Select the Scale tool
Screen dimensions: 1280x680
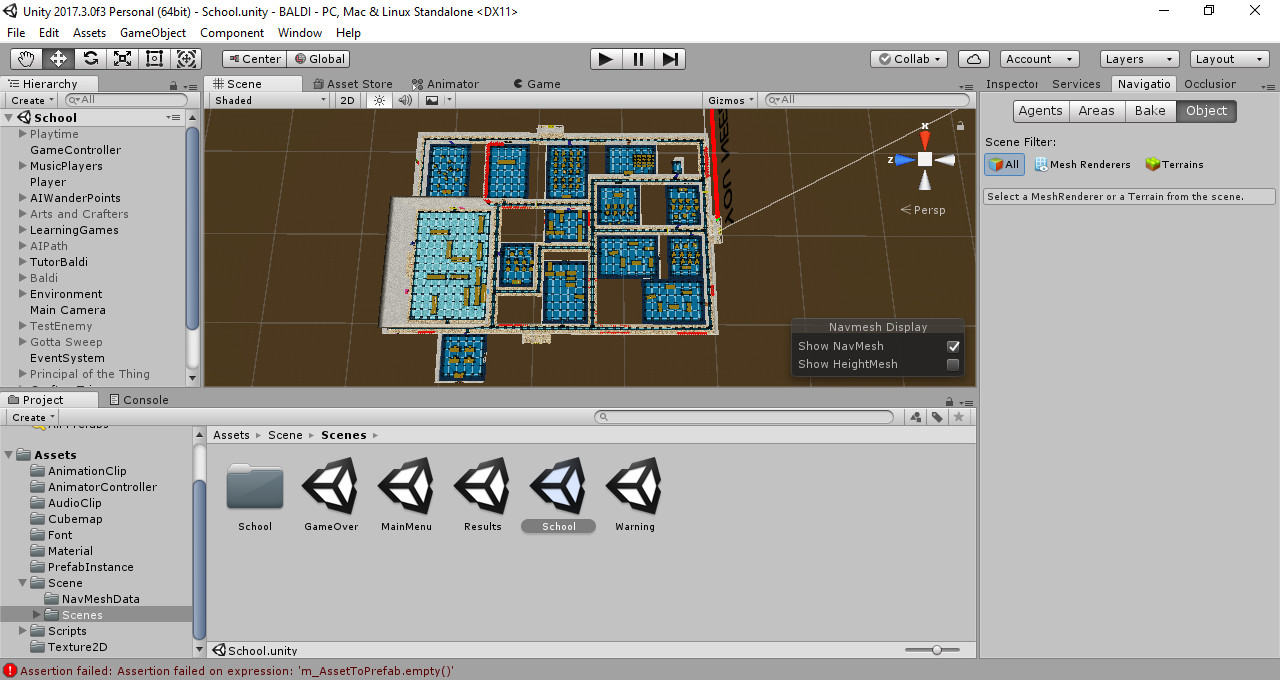122,59
